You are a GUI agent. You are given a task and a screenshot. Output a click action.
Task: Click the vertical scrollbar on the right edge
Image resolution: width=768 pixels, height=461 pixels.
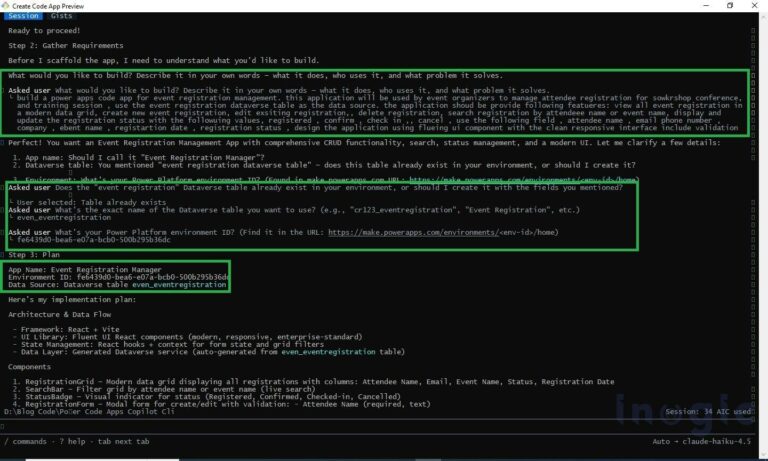point(763,235)
